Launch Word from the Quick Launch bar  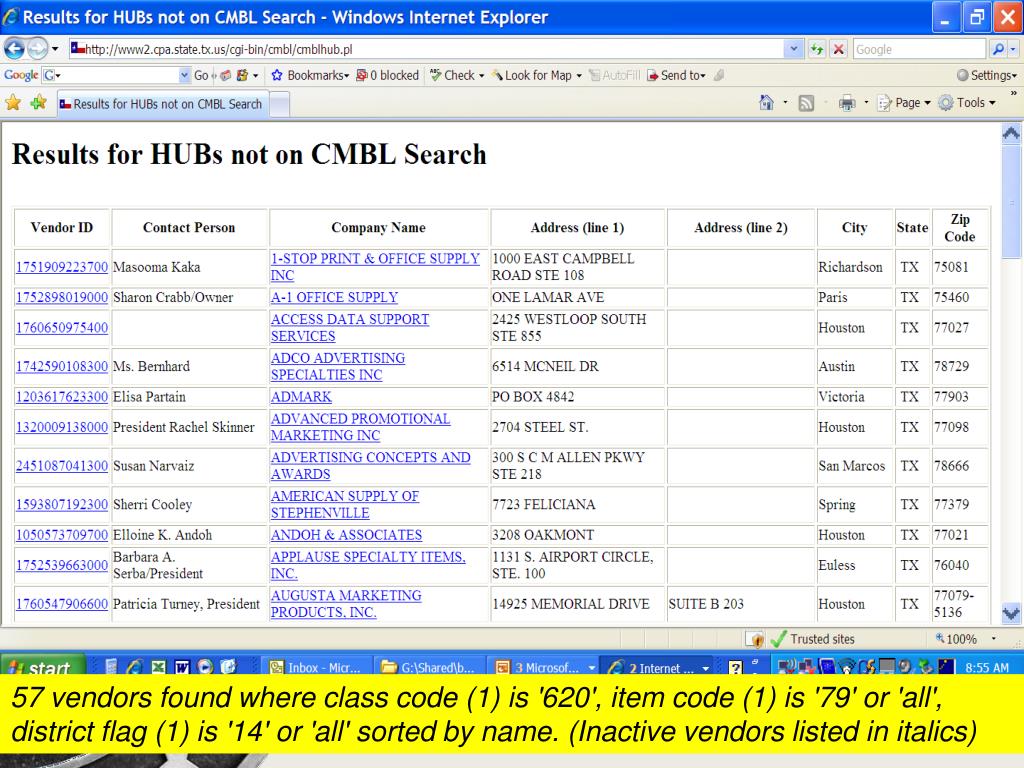[182, 667]
